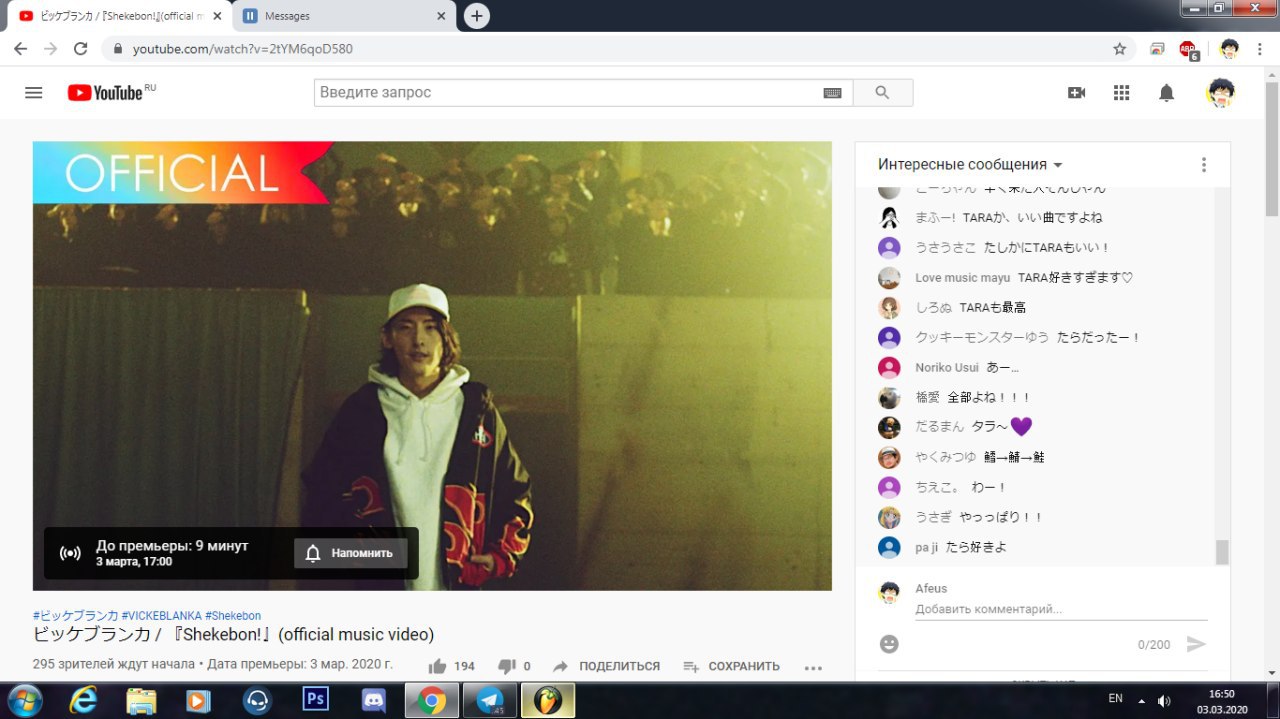Screen dimensions: 1280x719
Task: Open the notifications bell in header
Action: pos(1166,93)
